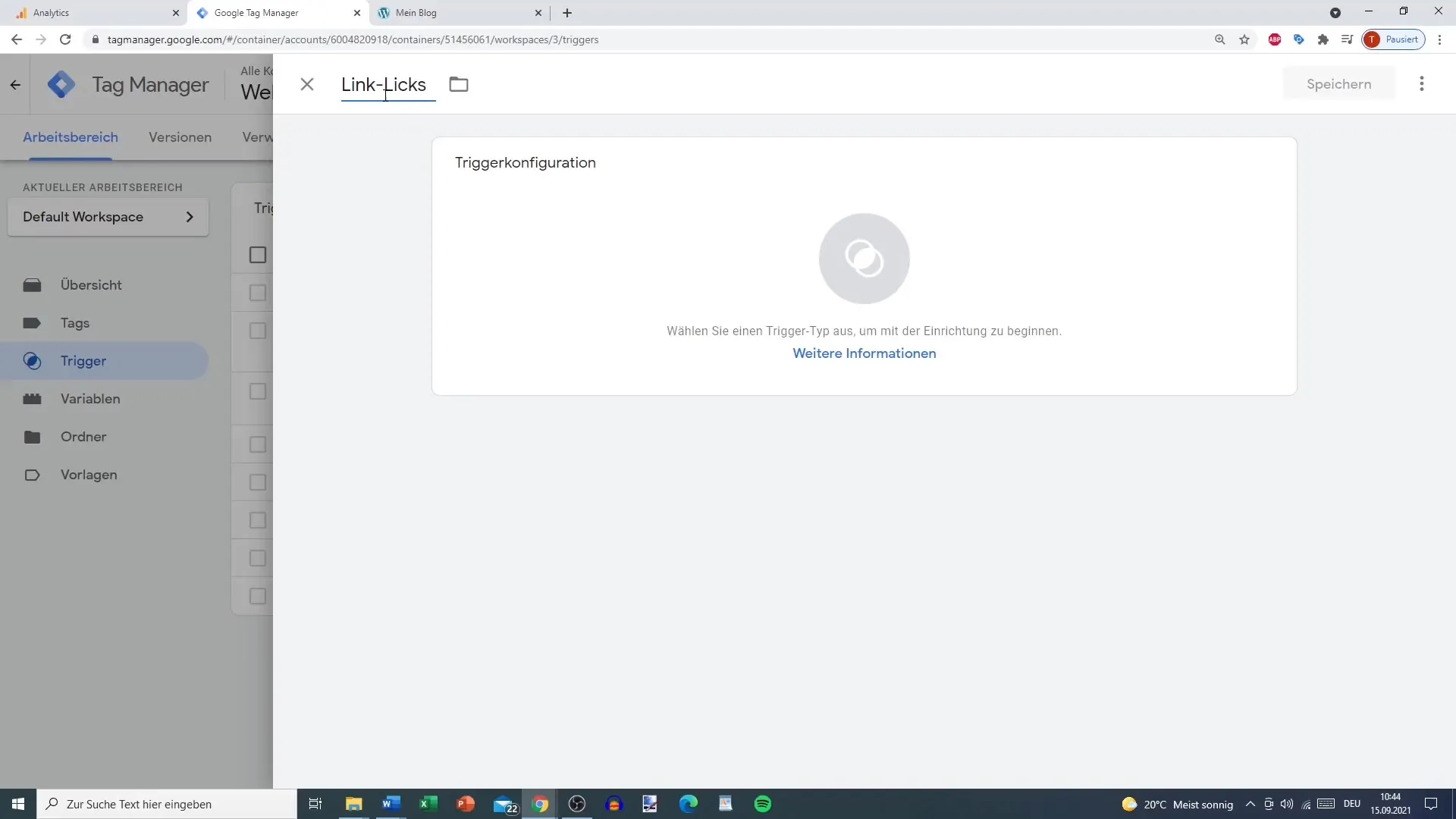Screen dimensions: 1456x819
Task: Click the Übersicht sidebar icon
Action: coord(32,285)
